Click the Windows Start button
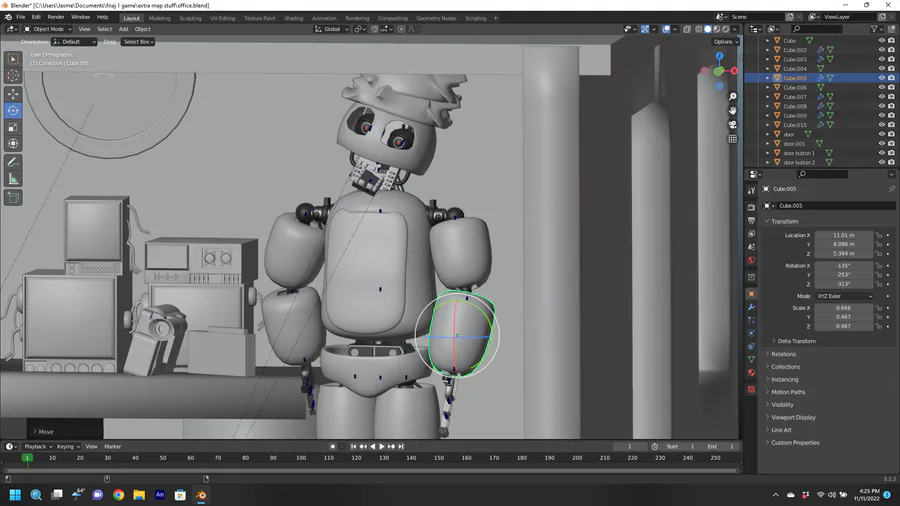 point(15,495)
